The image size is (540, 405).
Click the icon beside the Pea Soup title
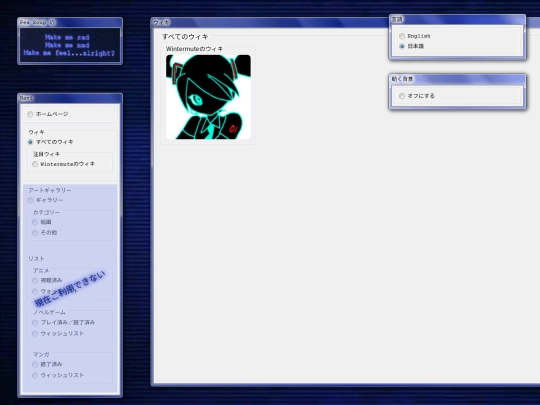coord(52,22)
